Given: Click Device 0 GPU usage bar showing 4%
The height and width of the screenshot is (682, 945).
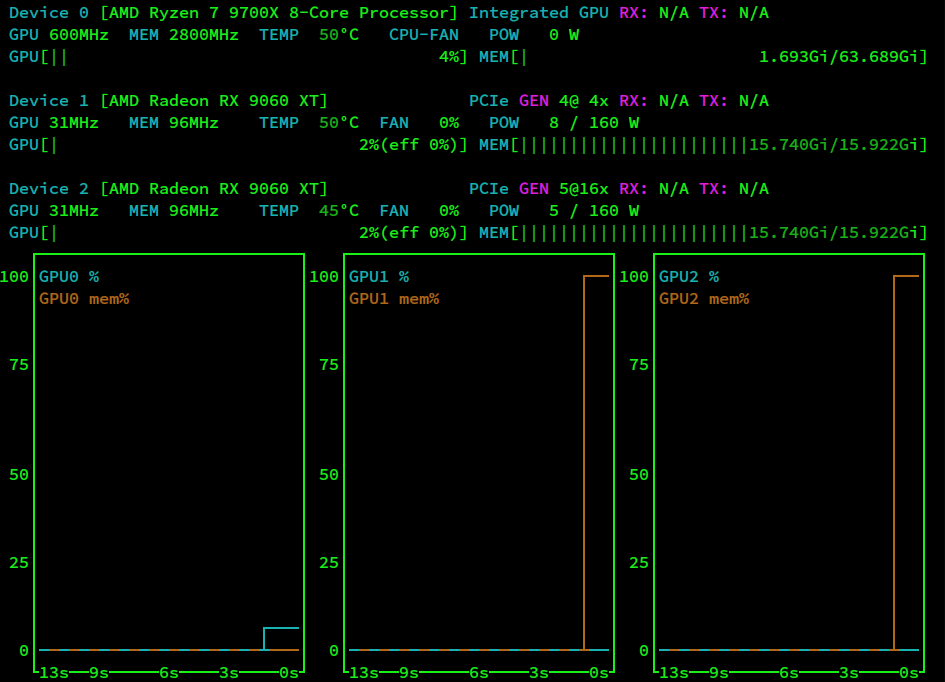Looking at the screenshot, I should click(x=238, y=57).
